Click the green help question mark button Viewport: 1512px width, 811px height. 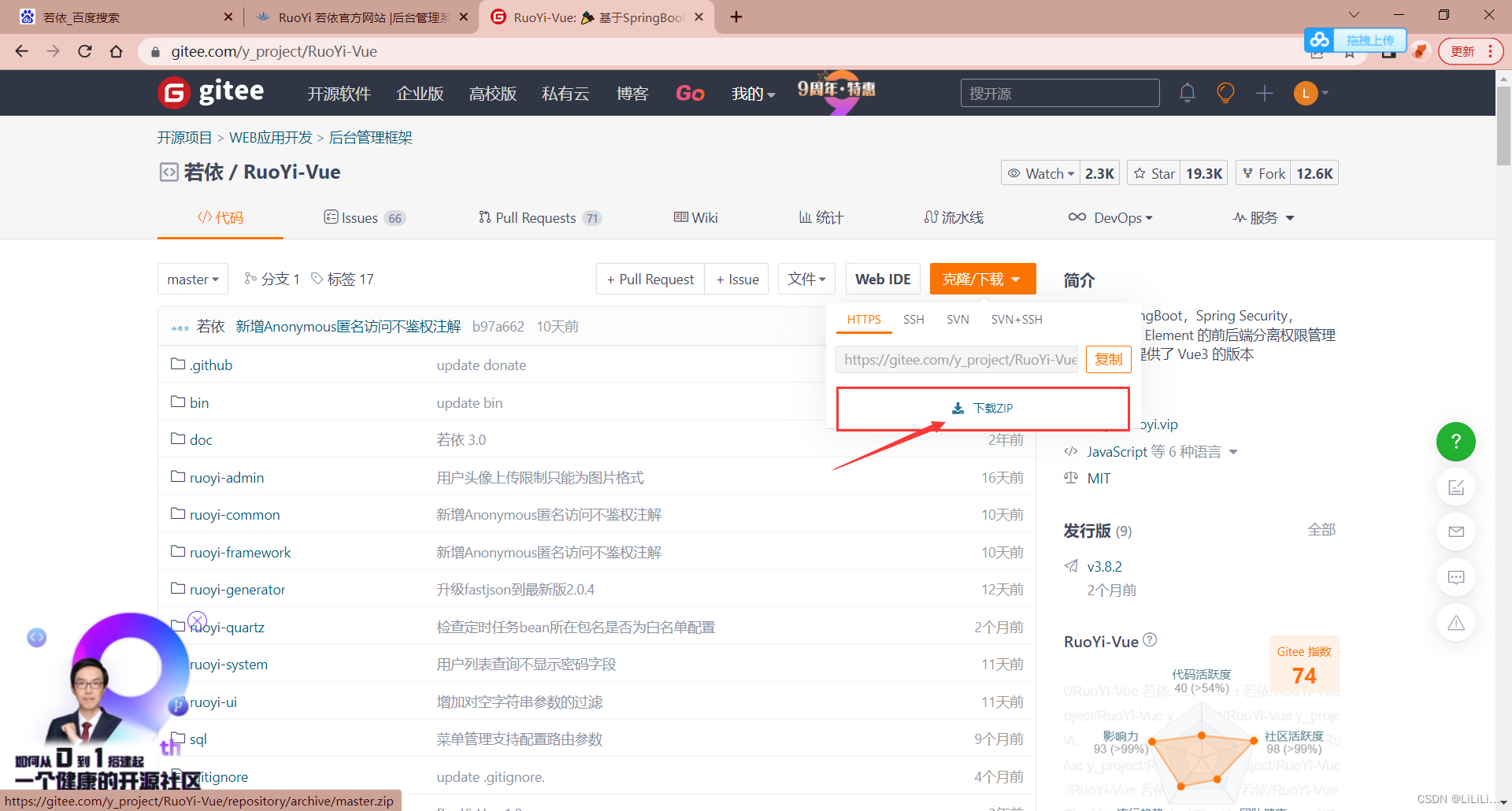tap(1456, 442)
